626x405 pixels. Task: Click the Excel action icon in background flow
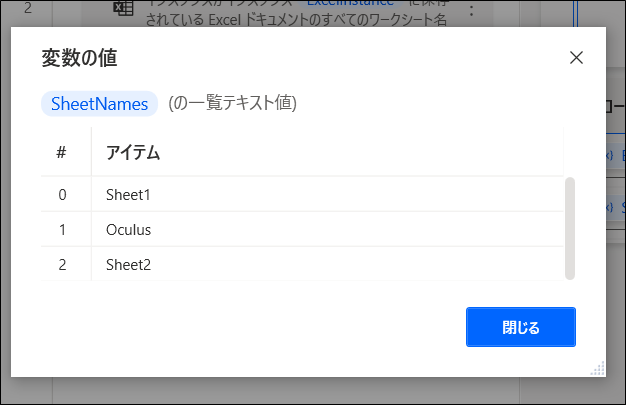click(x=123, y=8)
